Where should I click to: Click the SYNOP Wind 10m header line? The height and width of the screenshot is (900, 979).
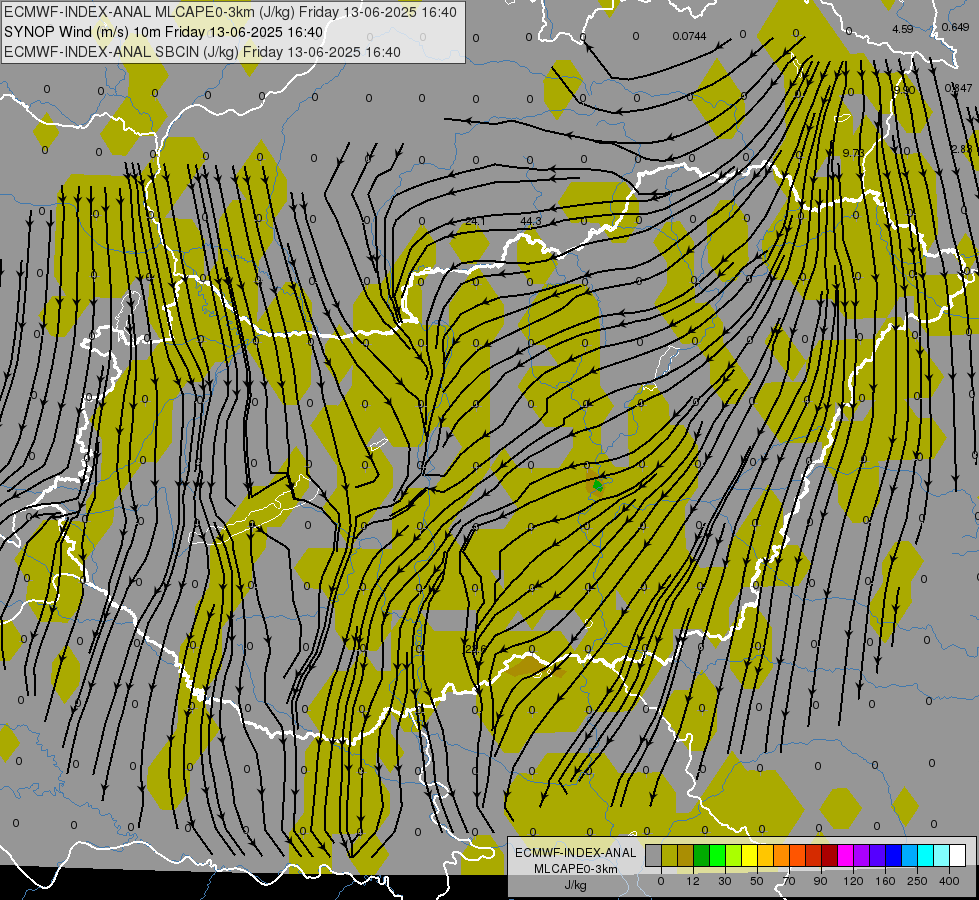[x=164, y=32]
